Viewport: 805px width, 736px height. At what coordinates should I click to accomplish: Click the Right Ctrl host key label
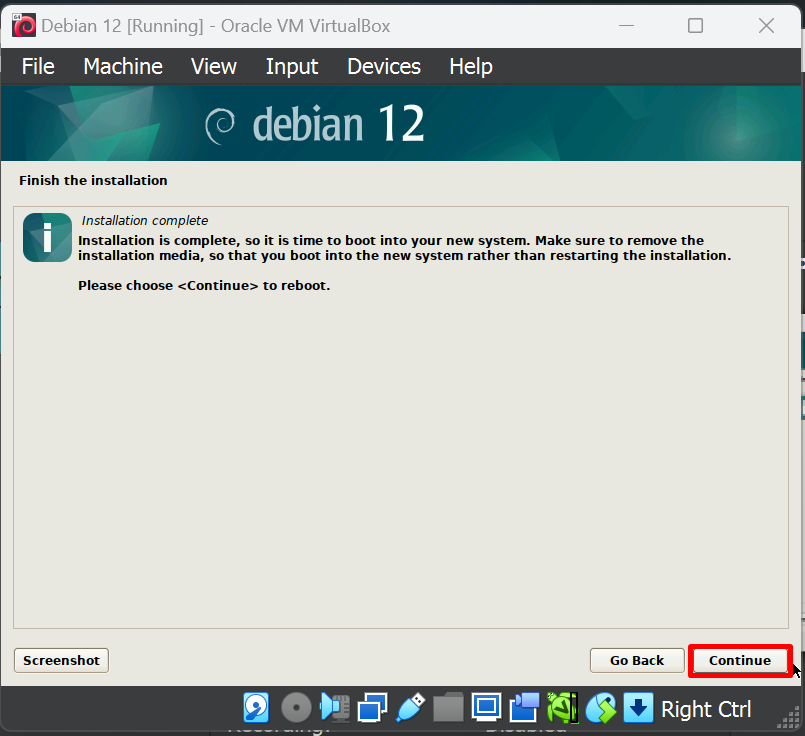pos(706,709)
